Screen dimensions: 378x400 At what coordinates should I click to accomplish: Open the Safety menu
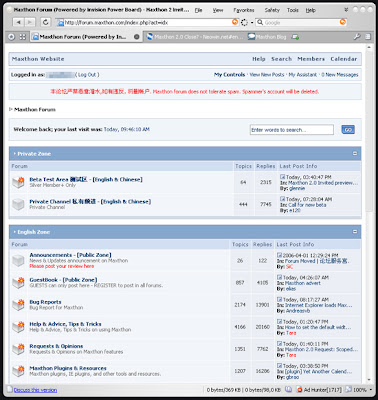pyautogui.click(x=272, y=10)
